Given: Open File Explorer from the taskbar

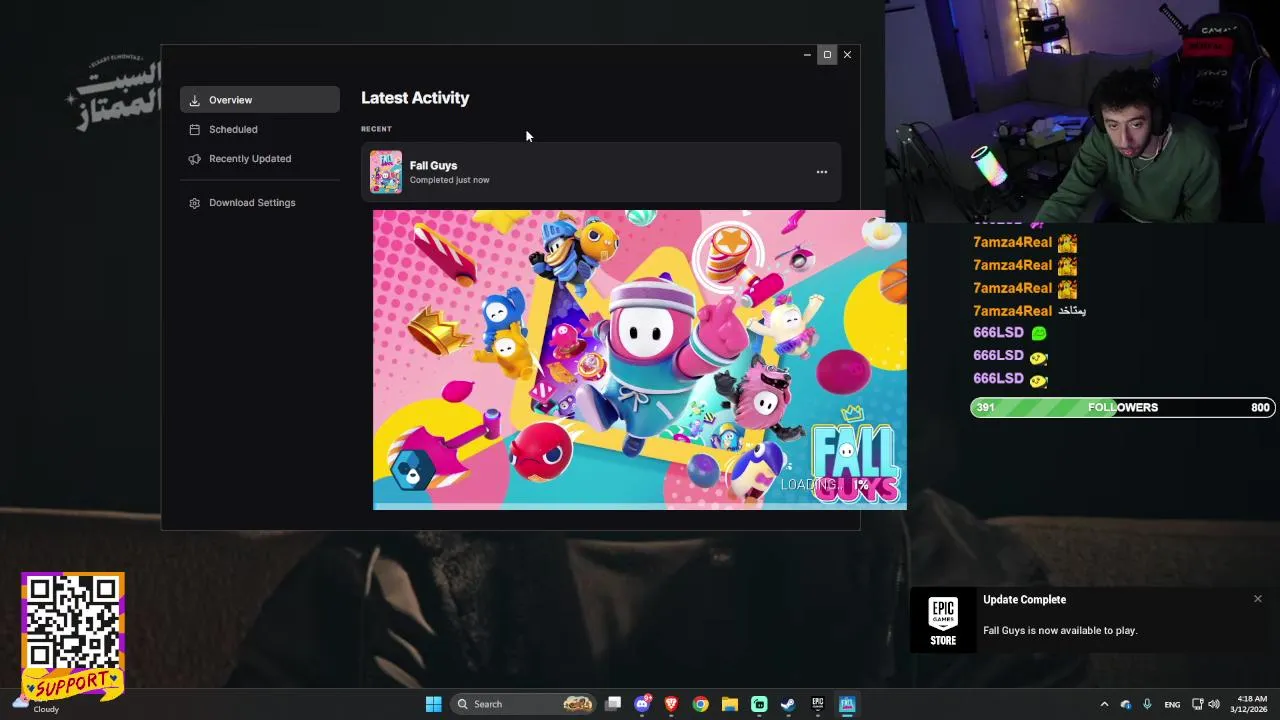Looking at the screenshot, I should 730,704.
